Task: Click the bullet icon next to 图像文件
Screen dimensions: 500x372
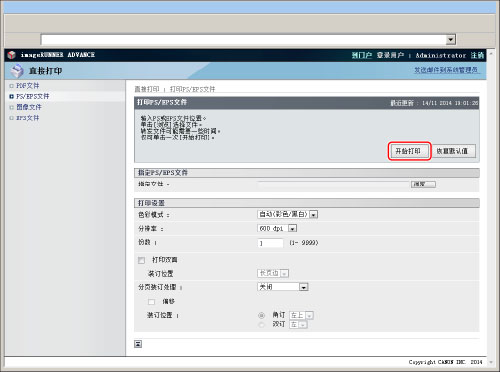Action: tap(11, 107)
